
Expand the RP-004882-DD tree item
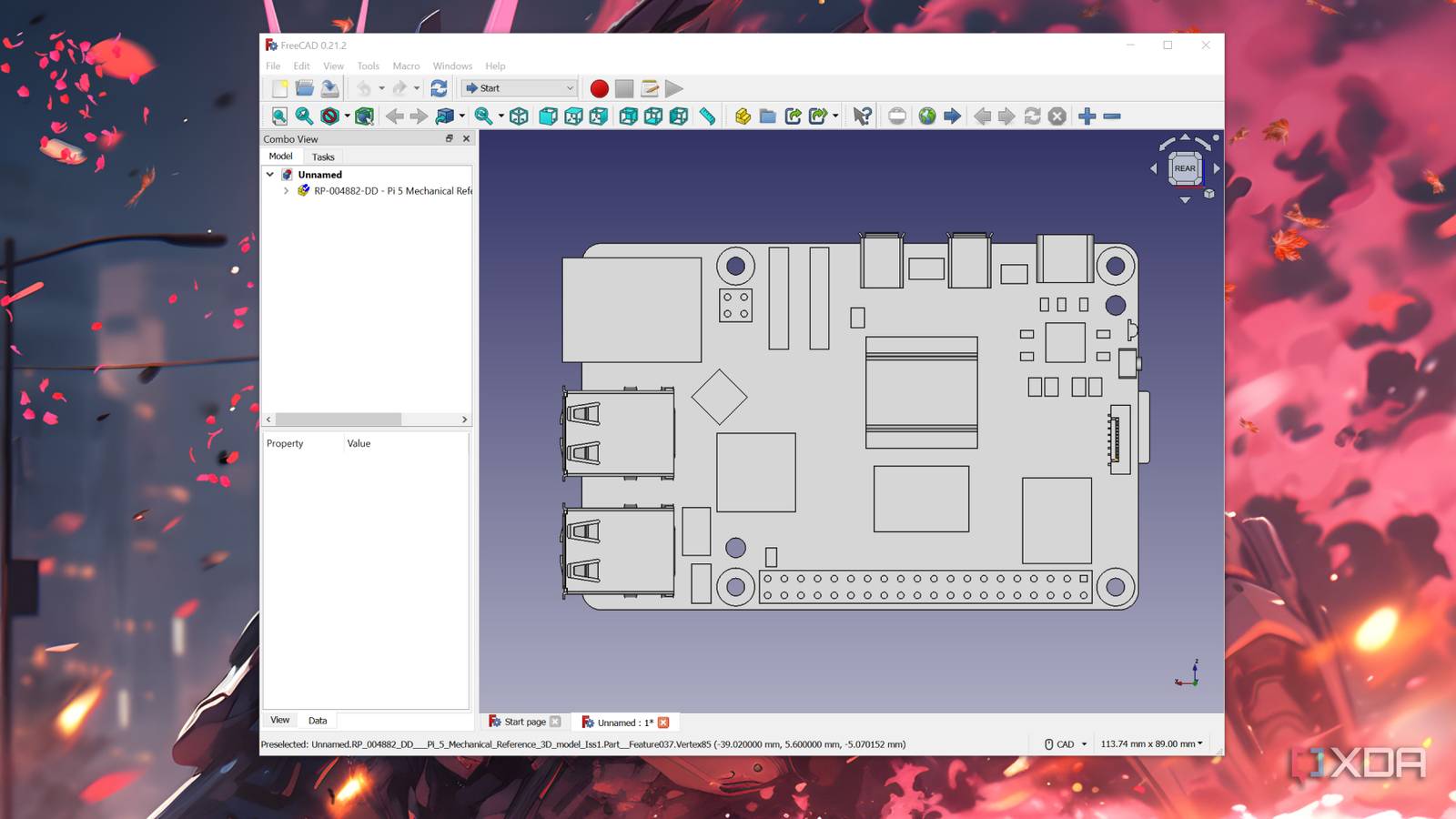tap(286, 191)
